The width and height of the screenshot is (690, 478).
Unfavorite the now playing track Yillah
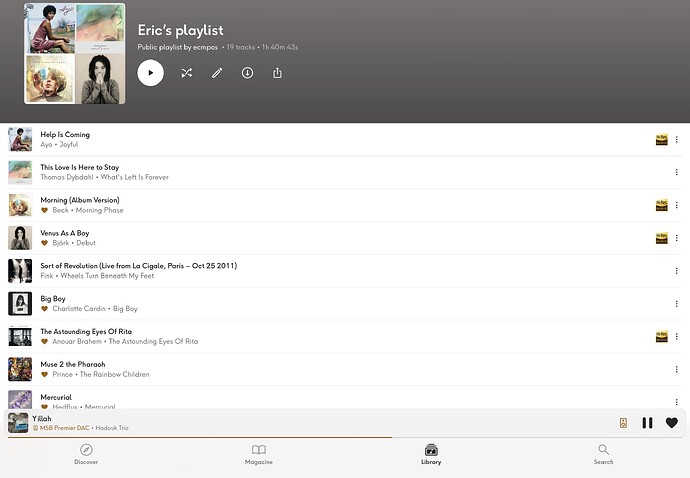[672, 423]
